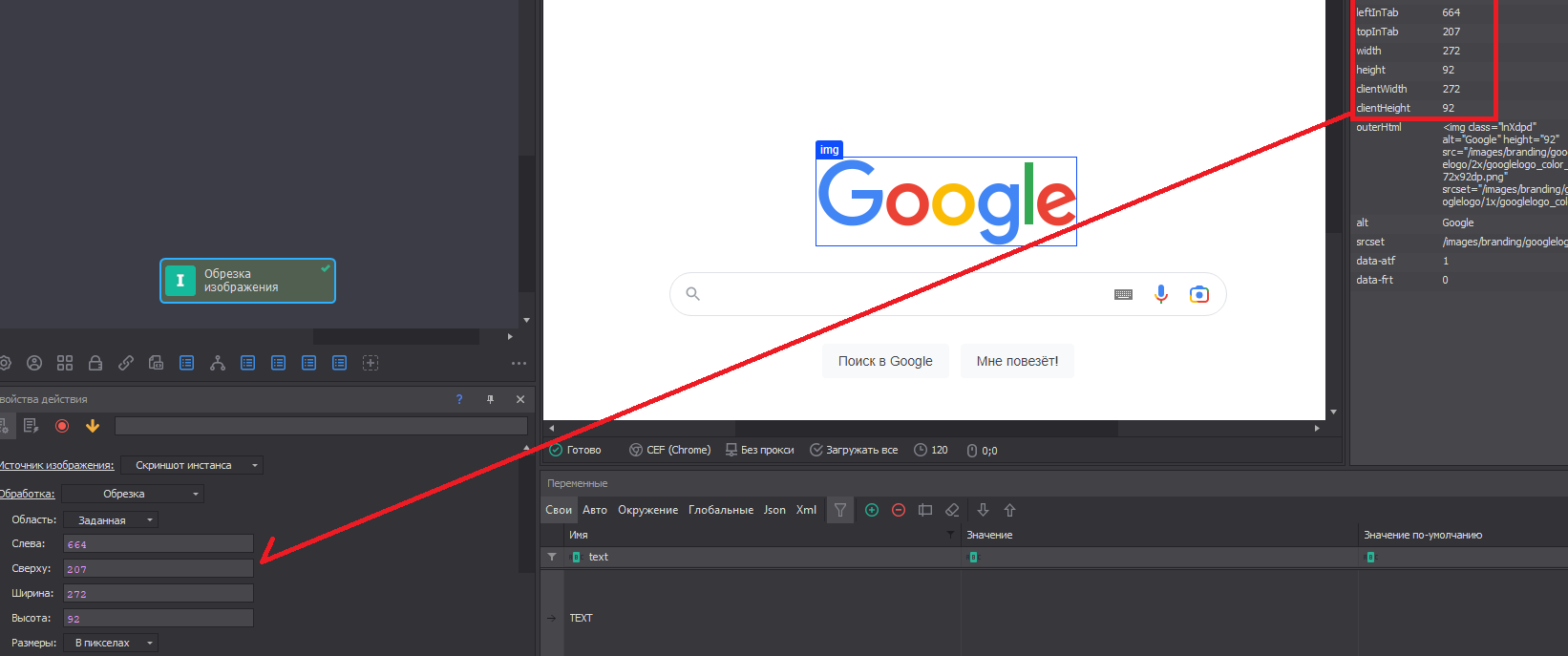The width and height of the screenshot is (1568, 656).
Task: Click the 'Готово' ready status indicator
Action: click(x=575, y=450)
